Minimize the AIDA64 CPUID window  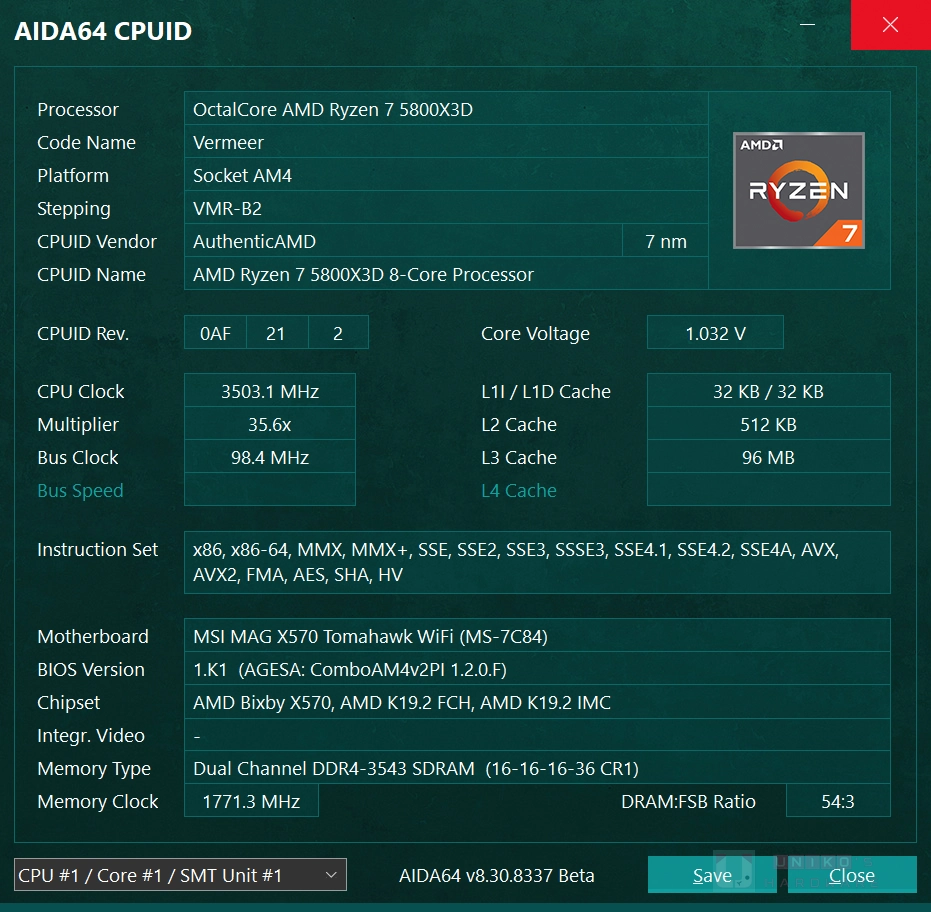click(808, 25)
